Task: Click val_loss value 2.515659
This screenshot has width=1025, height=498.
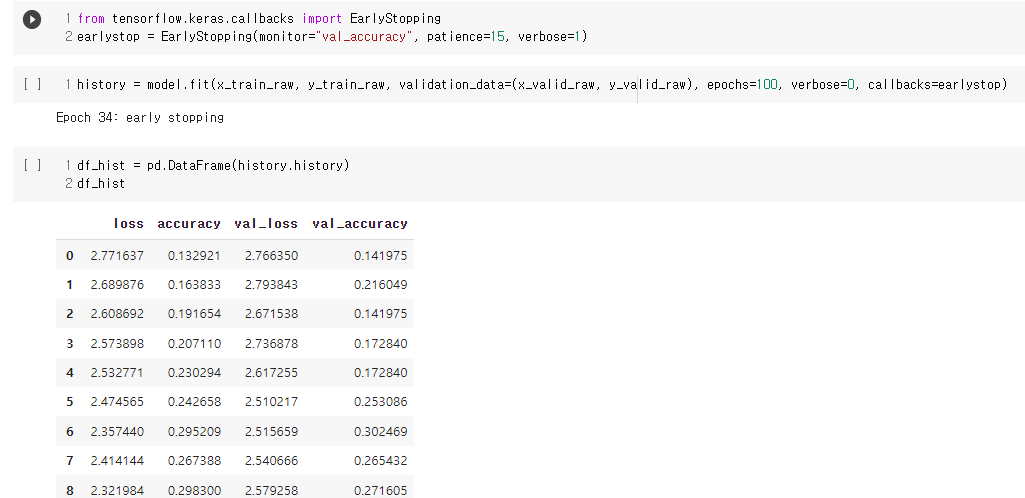Action: pyautogui.click(x=271, y=431)
